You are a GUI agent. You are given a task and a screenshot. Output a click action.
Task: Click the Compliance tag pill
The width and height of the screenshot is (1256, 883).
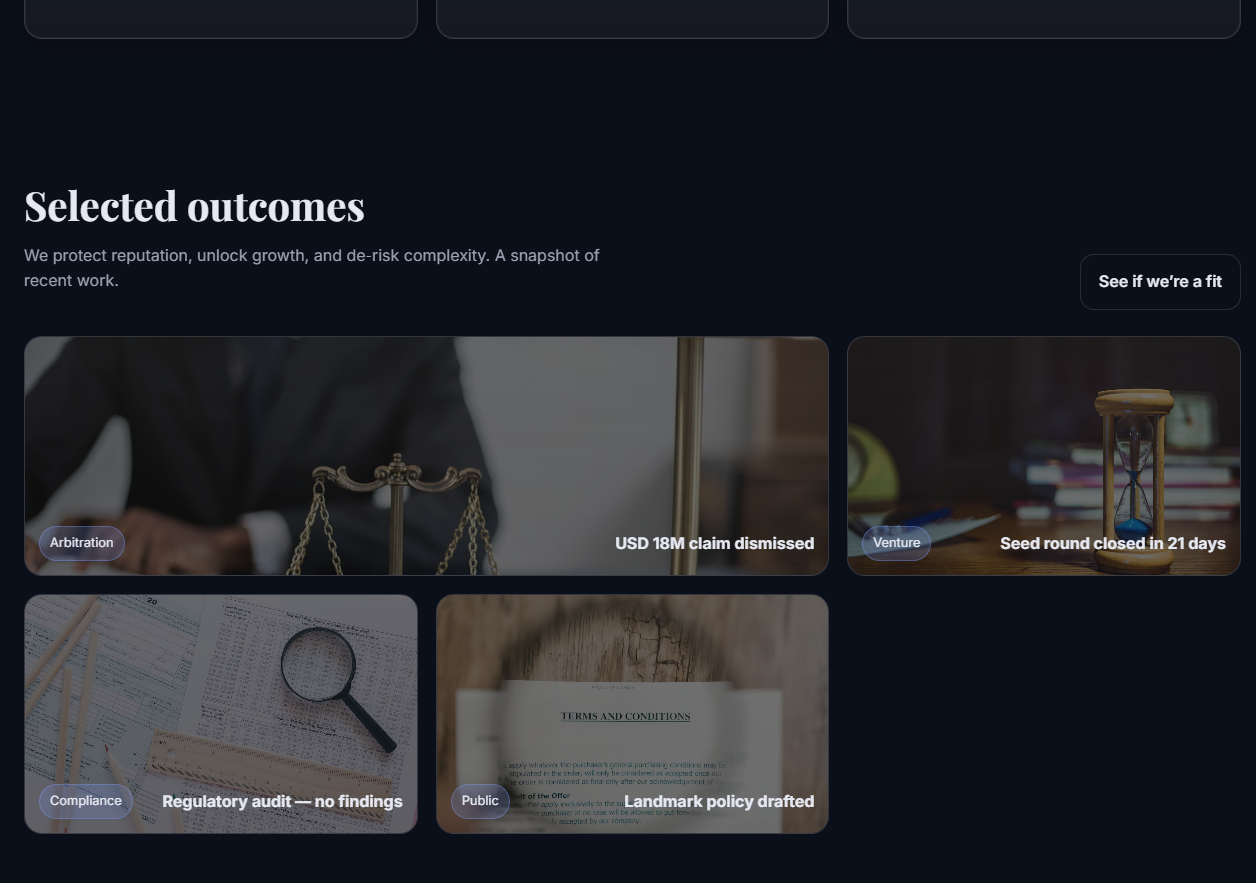coord(86,801)
